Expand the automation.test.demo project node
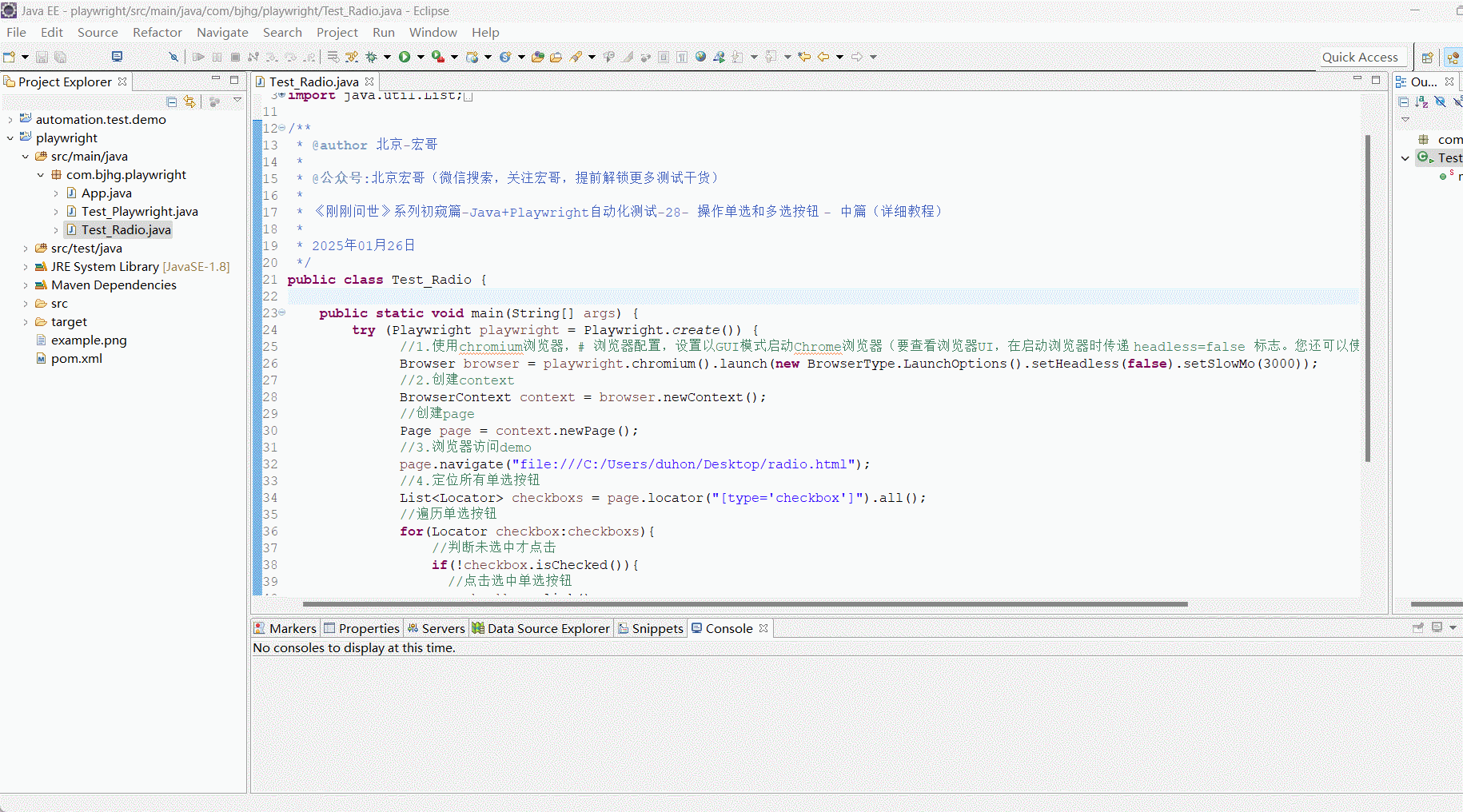 coord(10,120)
